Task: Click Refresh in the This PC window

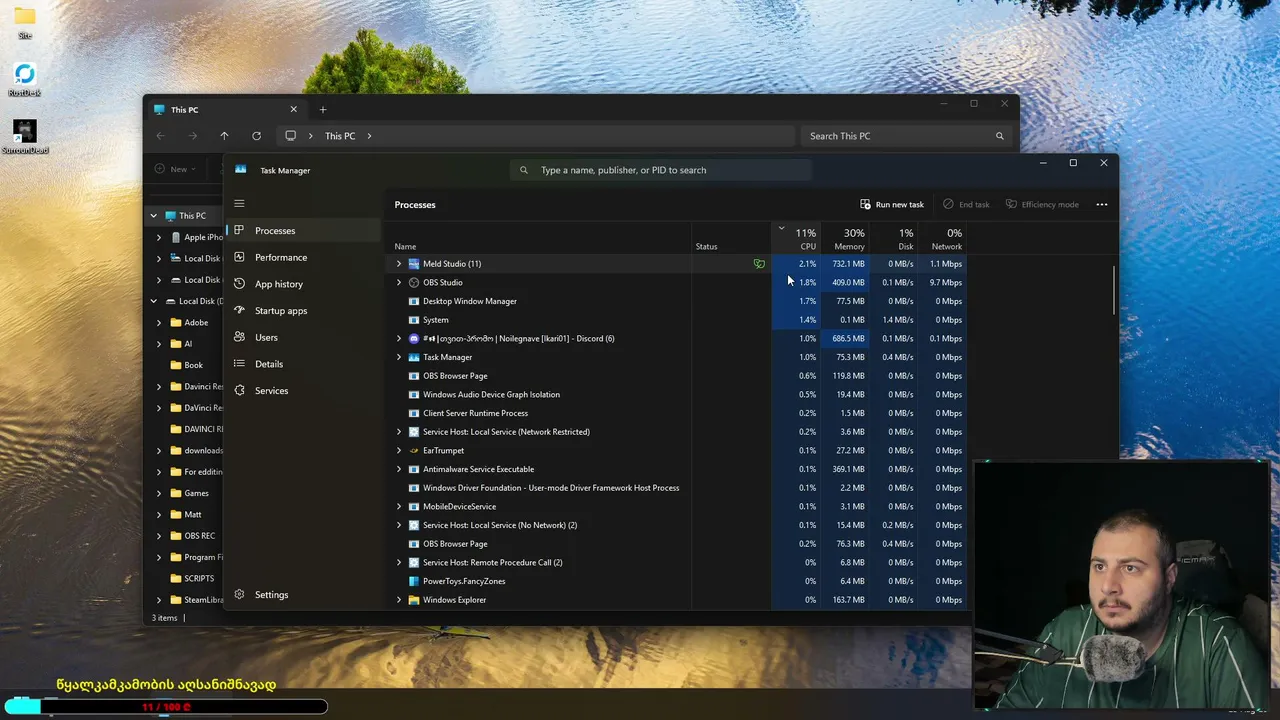Action: 256,136
